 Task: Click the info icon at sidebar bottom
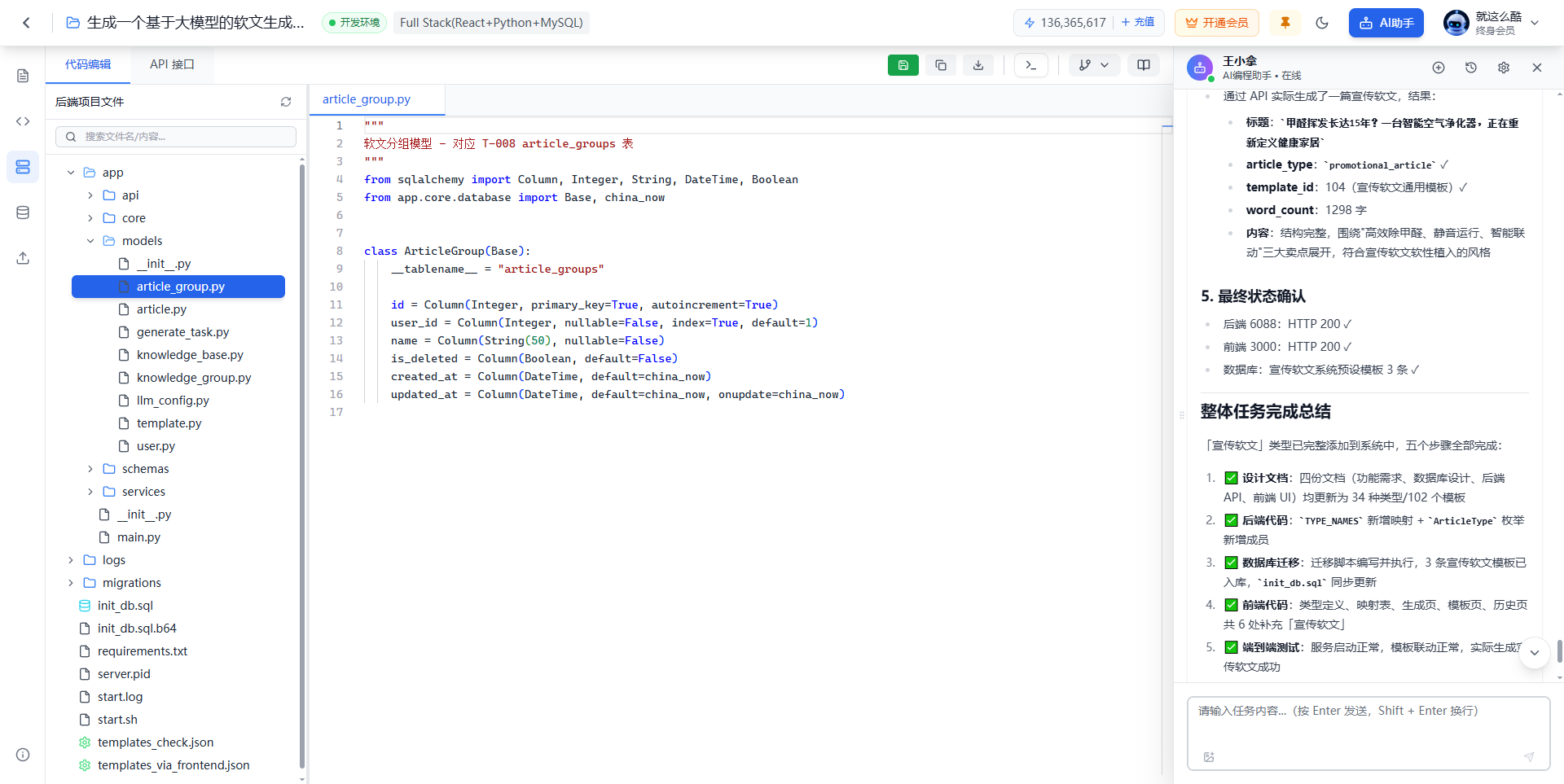(x=23, y=755)
